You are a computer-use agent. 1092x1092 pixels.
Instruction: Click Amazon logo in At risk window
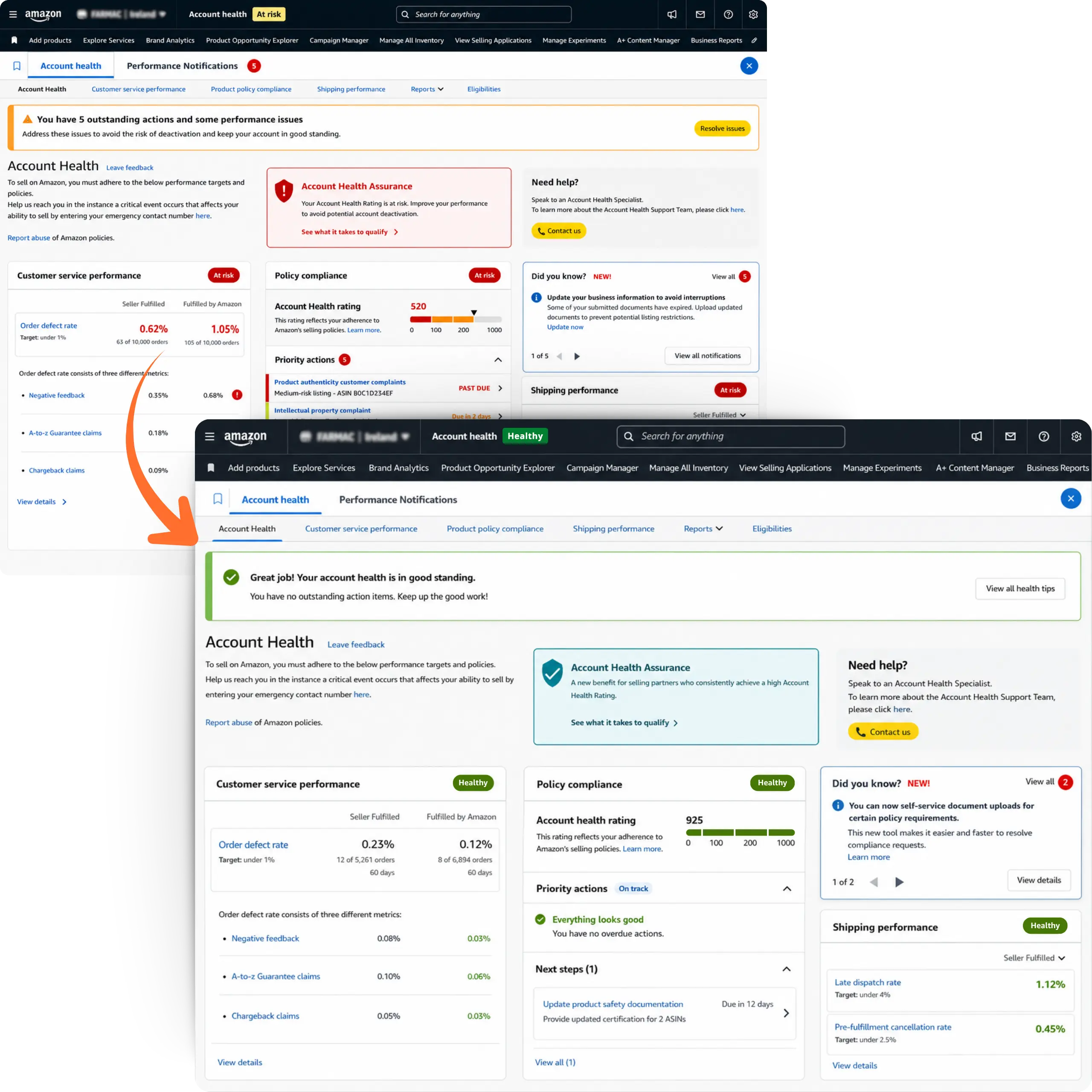pyautogui.click(x=43, y=15)
